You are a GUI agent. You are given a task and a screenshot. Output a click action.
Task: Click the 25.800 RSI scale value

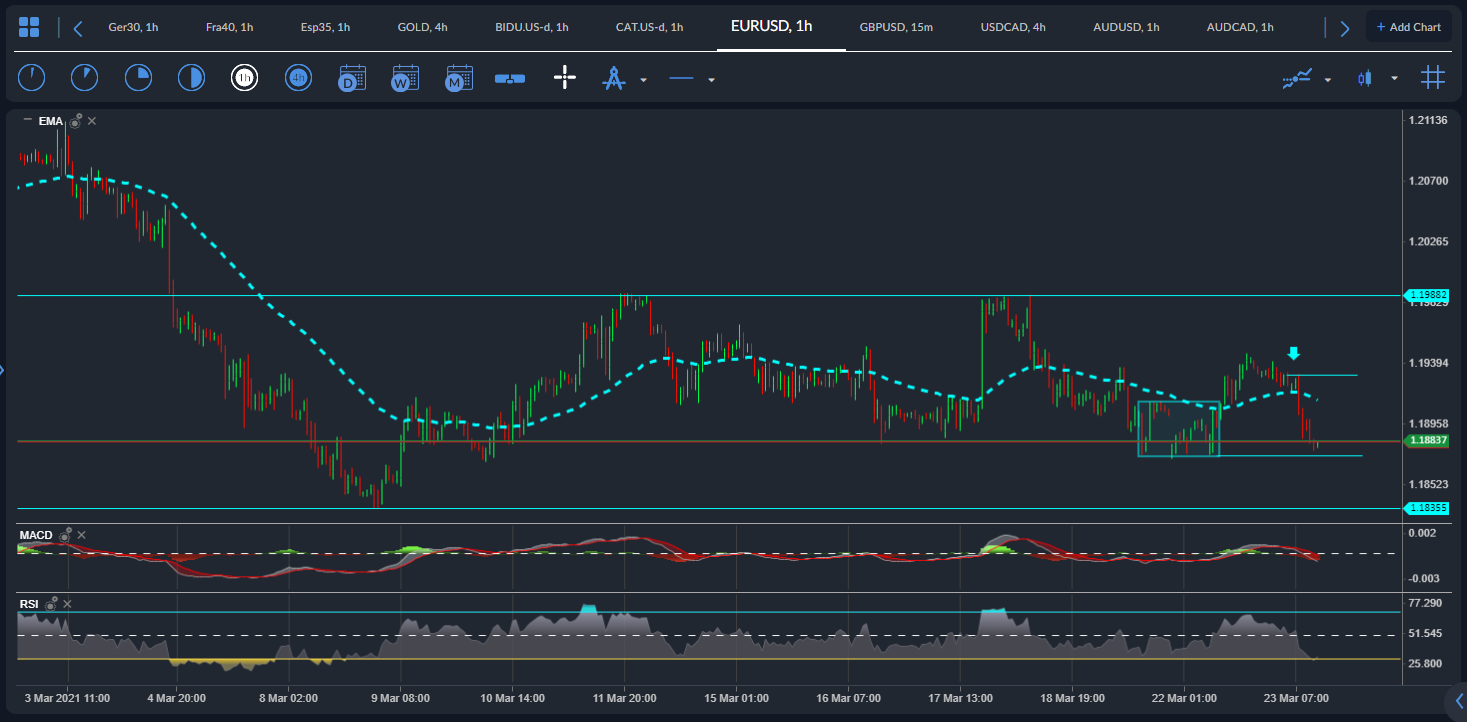coord(1425,663)
